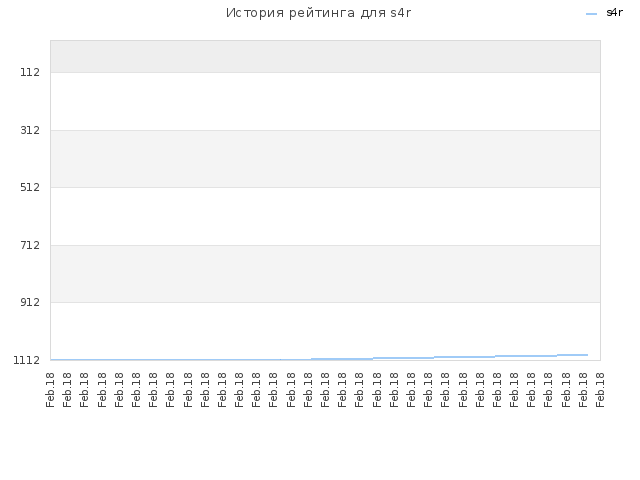The height and width of the screenshot is (480, 640).
Task: Click the highest end of the blue rating line
Action: click(x=587, y=355)
